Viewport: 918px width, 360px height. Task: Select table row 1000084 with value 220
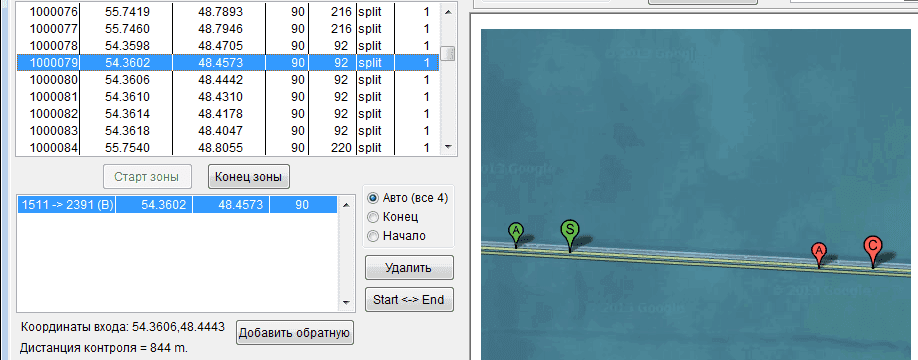[228, 148]
